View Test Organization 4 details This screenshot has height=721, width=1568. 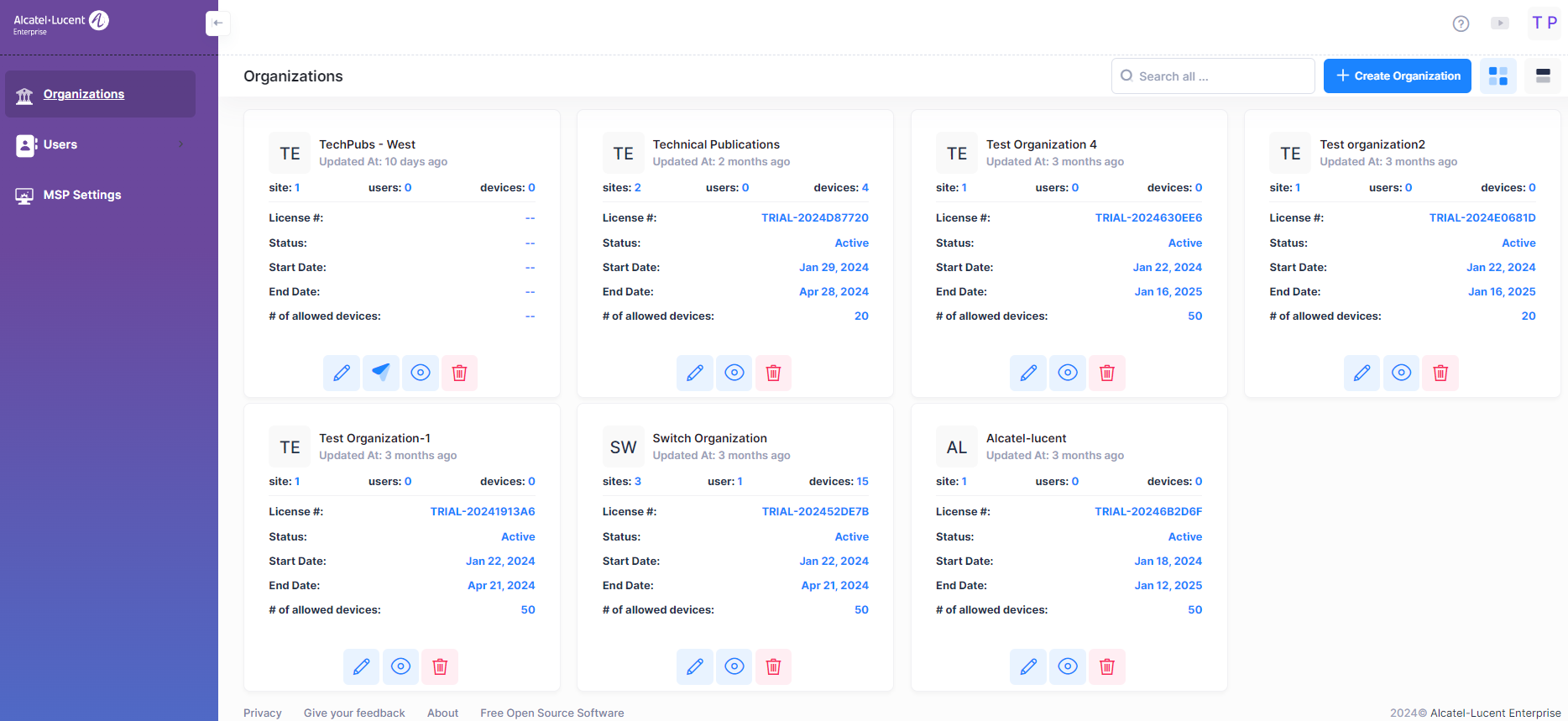[1068, 373]
